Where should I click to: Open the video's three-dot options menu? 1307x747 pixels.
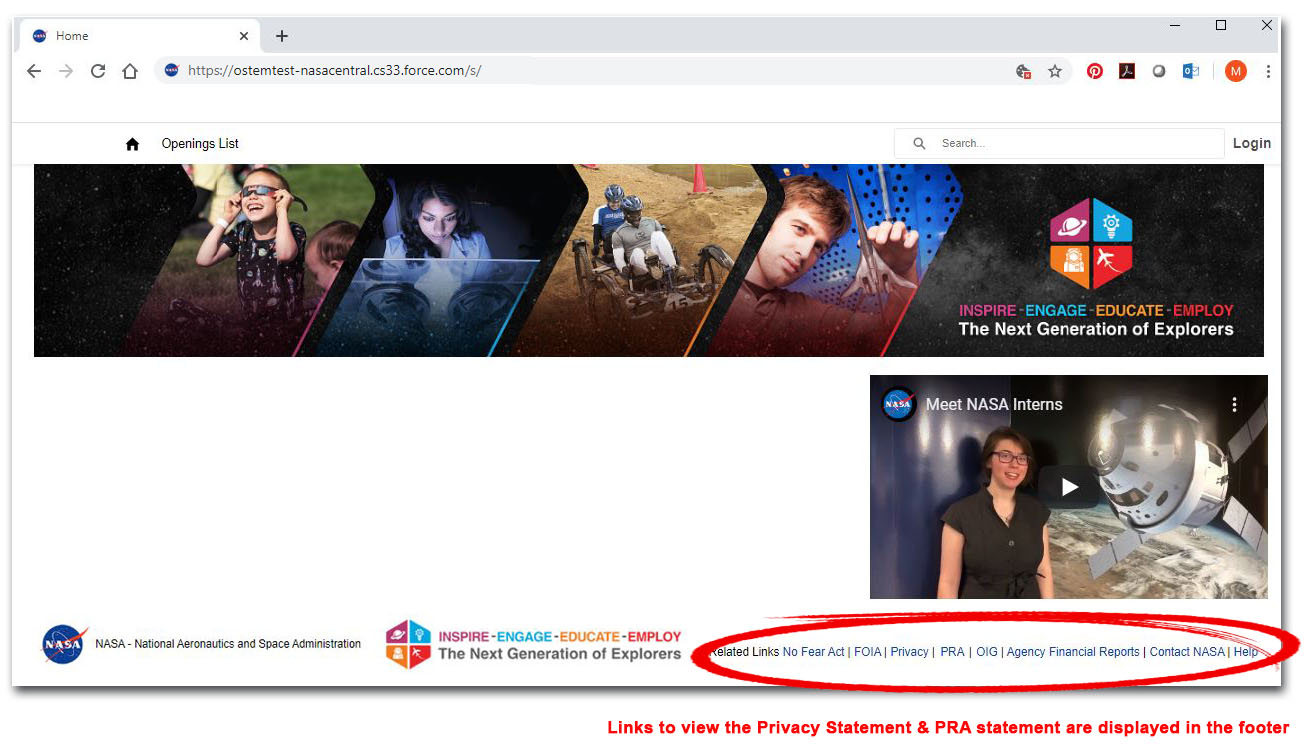pos(1235,404)
